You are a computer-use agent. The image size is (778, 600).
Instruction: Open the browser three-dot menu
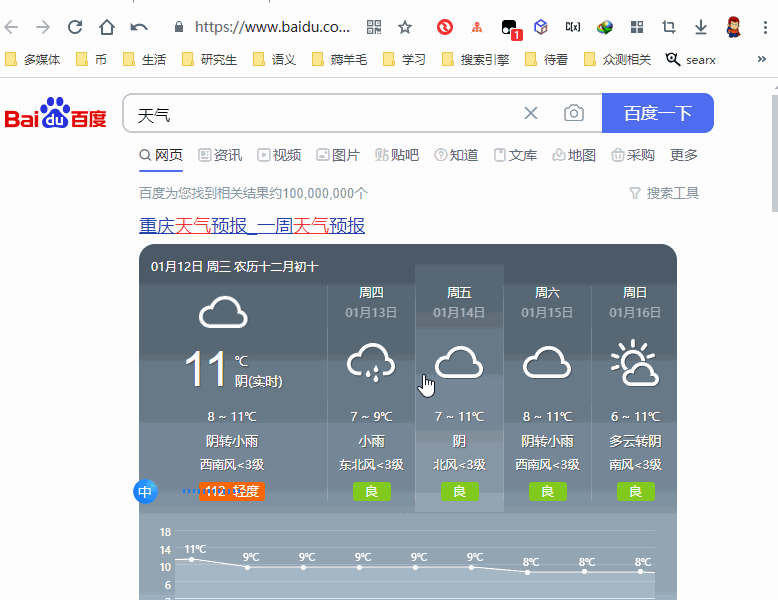[x=765, y=27]
